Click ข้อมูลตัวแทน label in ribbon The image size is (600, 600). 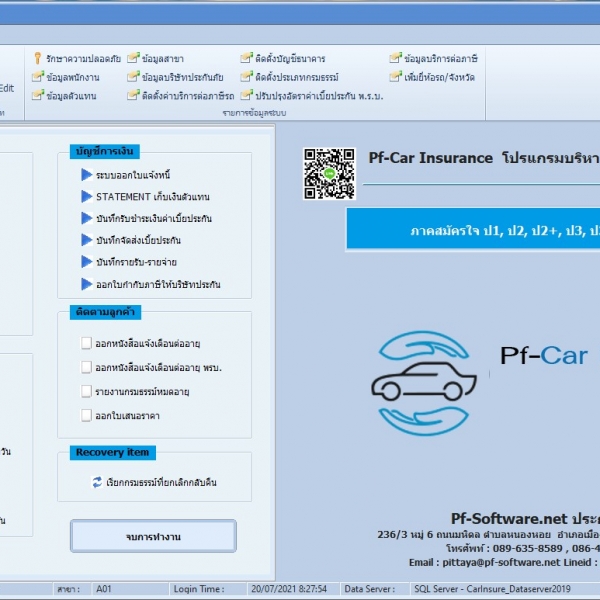click(x=71, y=95)
